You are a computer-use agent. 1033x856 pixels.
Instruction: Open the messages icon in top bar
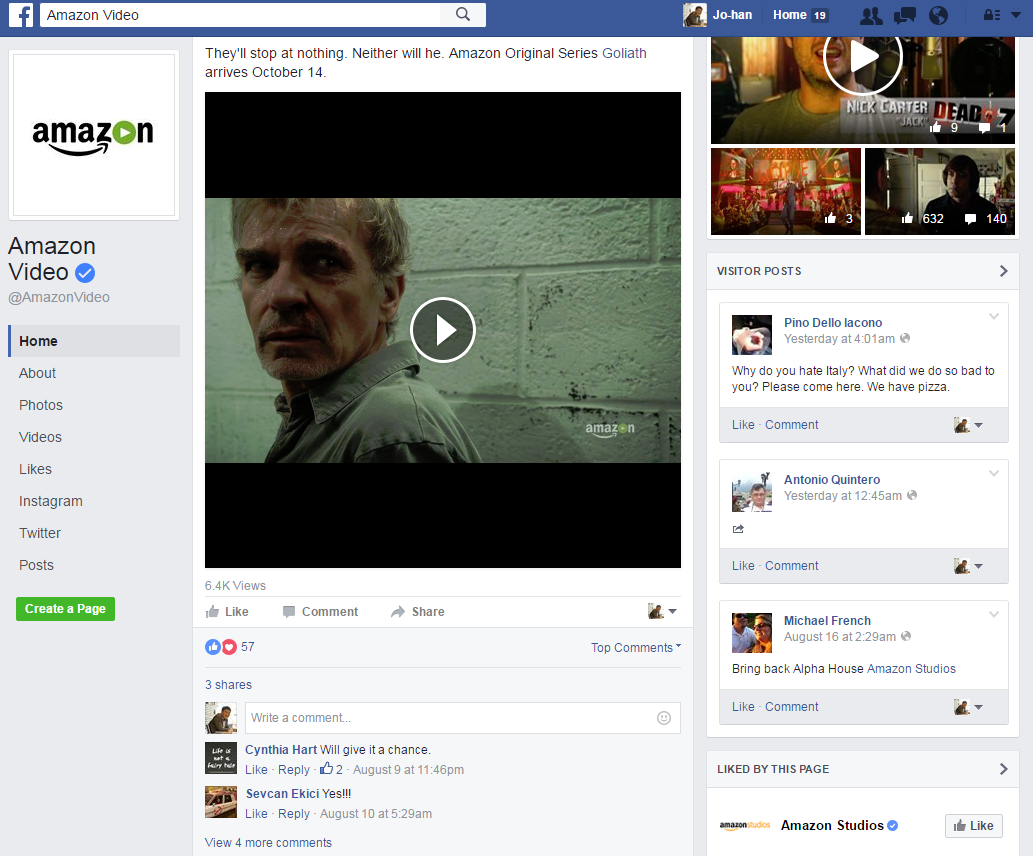click(905, 15)
